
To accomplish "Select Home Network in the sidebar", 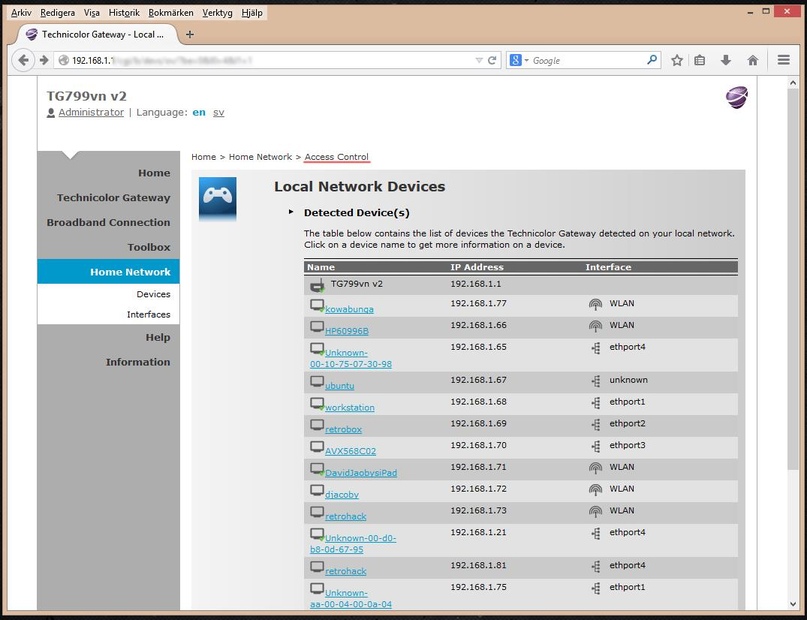I will tap(109, 272).
